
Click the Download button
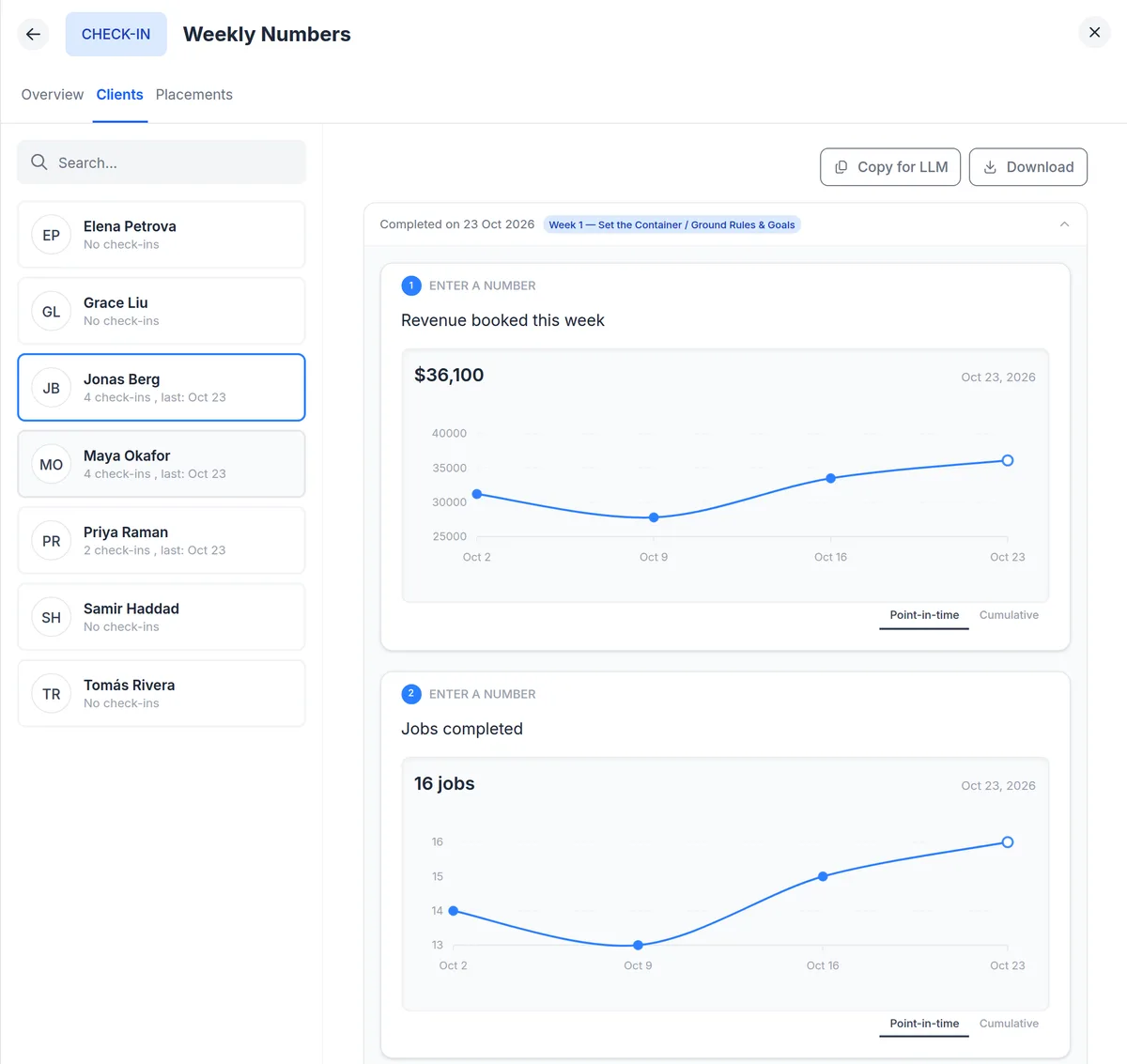1028,167
